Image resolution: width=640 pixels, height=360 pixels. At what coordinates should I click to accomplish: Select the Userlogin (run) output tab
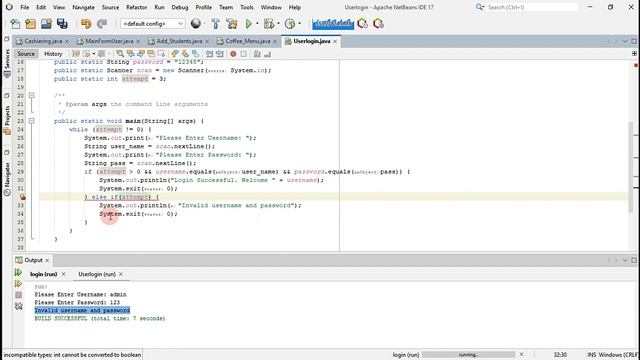click(x=97, y=274)
